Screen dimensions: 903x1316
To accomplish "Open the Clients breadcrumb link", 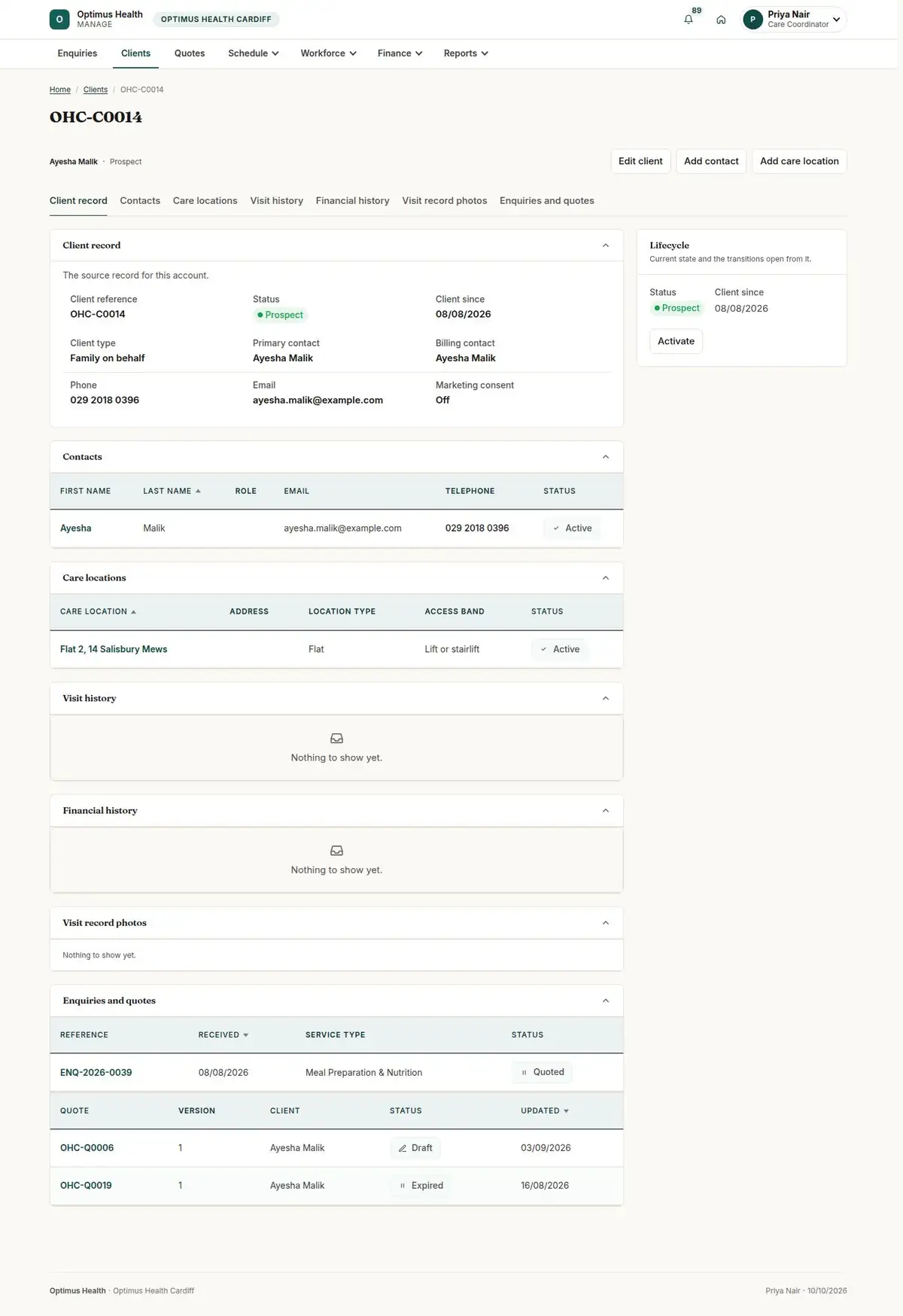I will (x=96, y=90).
